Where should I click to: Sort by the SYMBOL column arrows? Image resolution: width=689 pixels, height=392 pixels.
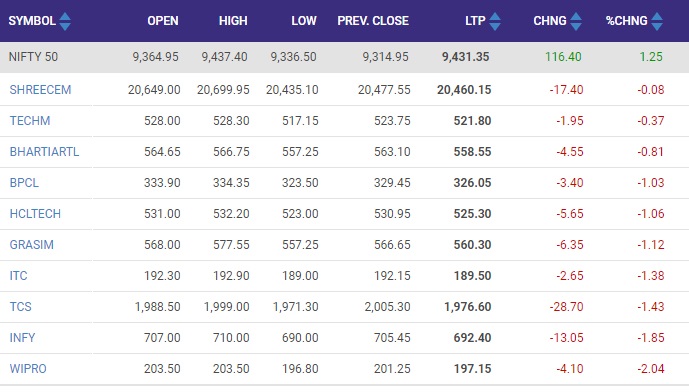point(65,21)
